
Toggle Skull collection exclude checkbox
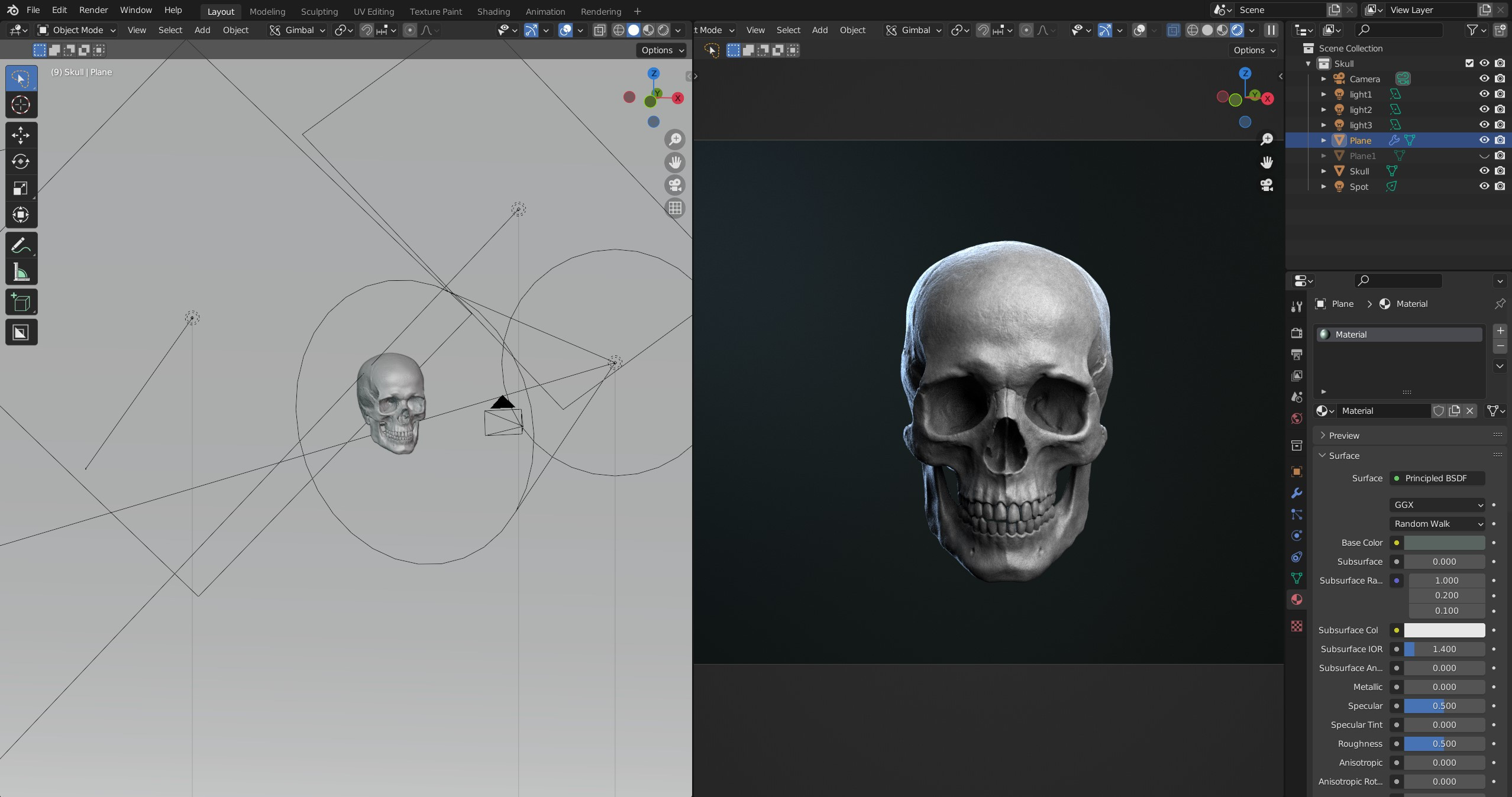[1469, 63]
